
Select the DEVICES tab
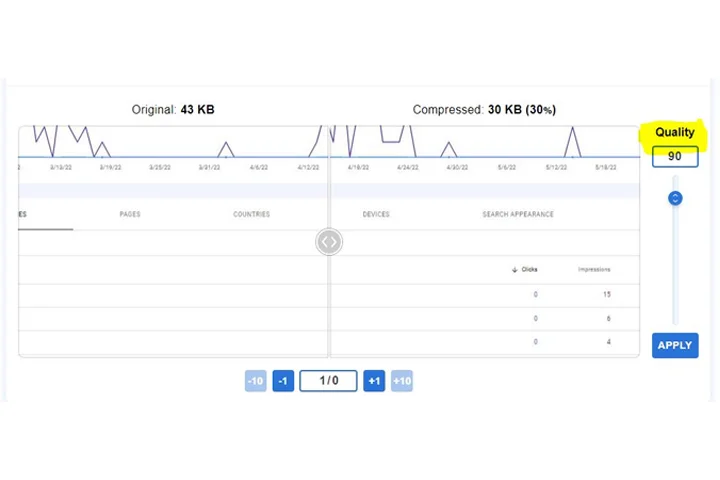[x=376, y=214]
